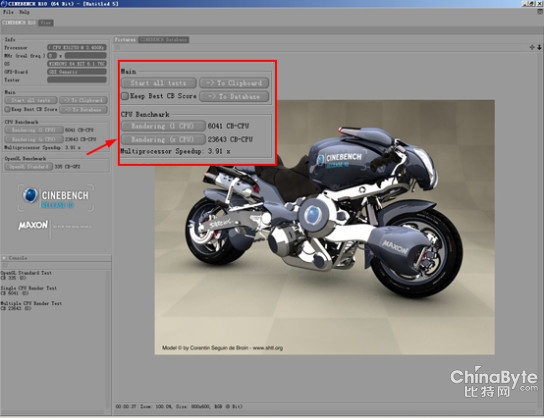Switch to the CINEBENCH R10 top tab
Screen dimensions: 544x418
pos(19,23)
